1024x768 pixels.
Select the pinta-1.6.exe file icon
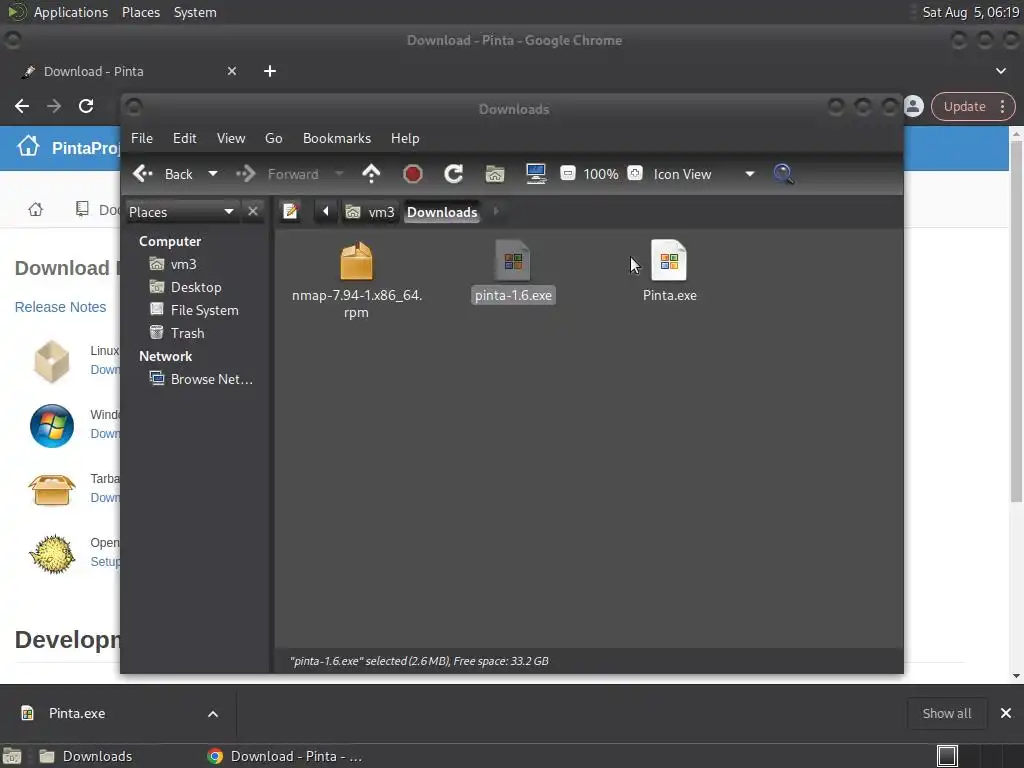pyautogui.click(x=513, y=261)
